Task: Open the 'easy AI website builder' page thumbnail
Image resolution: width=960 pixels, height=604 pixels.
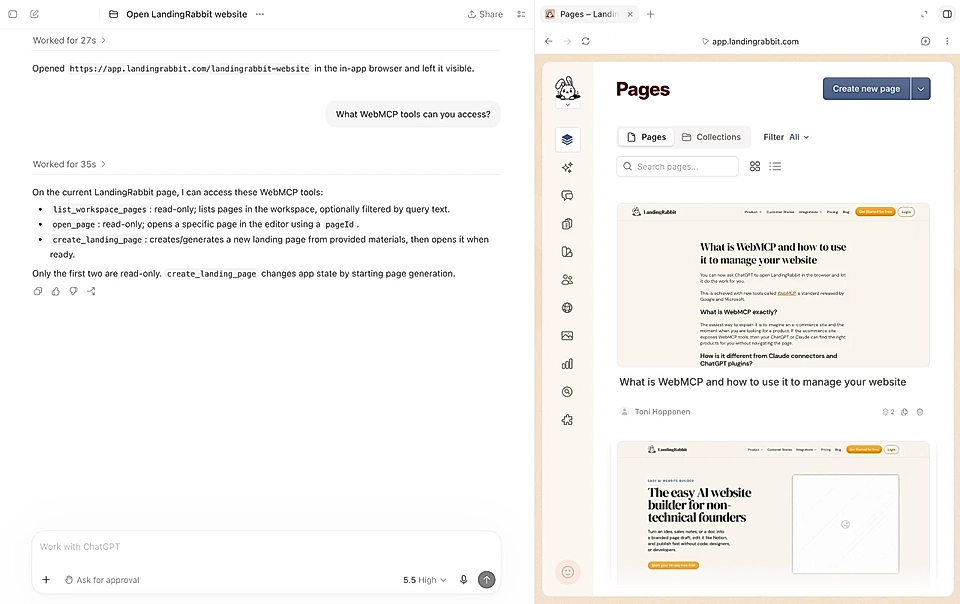Action: coord(773,514)
